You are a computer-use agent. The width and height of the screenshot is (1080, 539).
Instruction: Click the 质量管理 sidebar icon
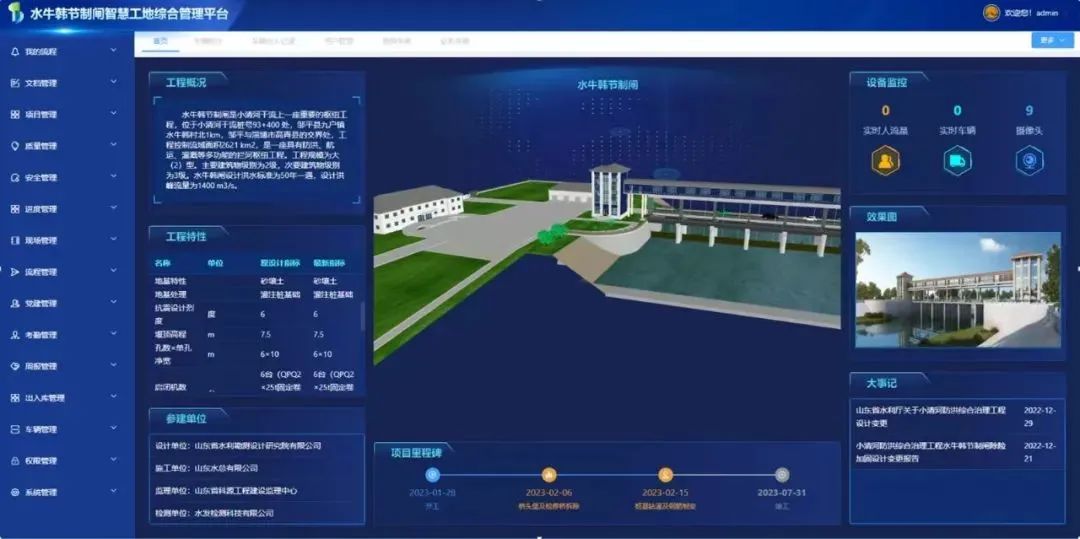15,146
